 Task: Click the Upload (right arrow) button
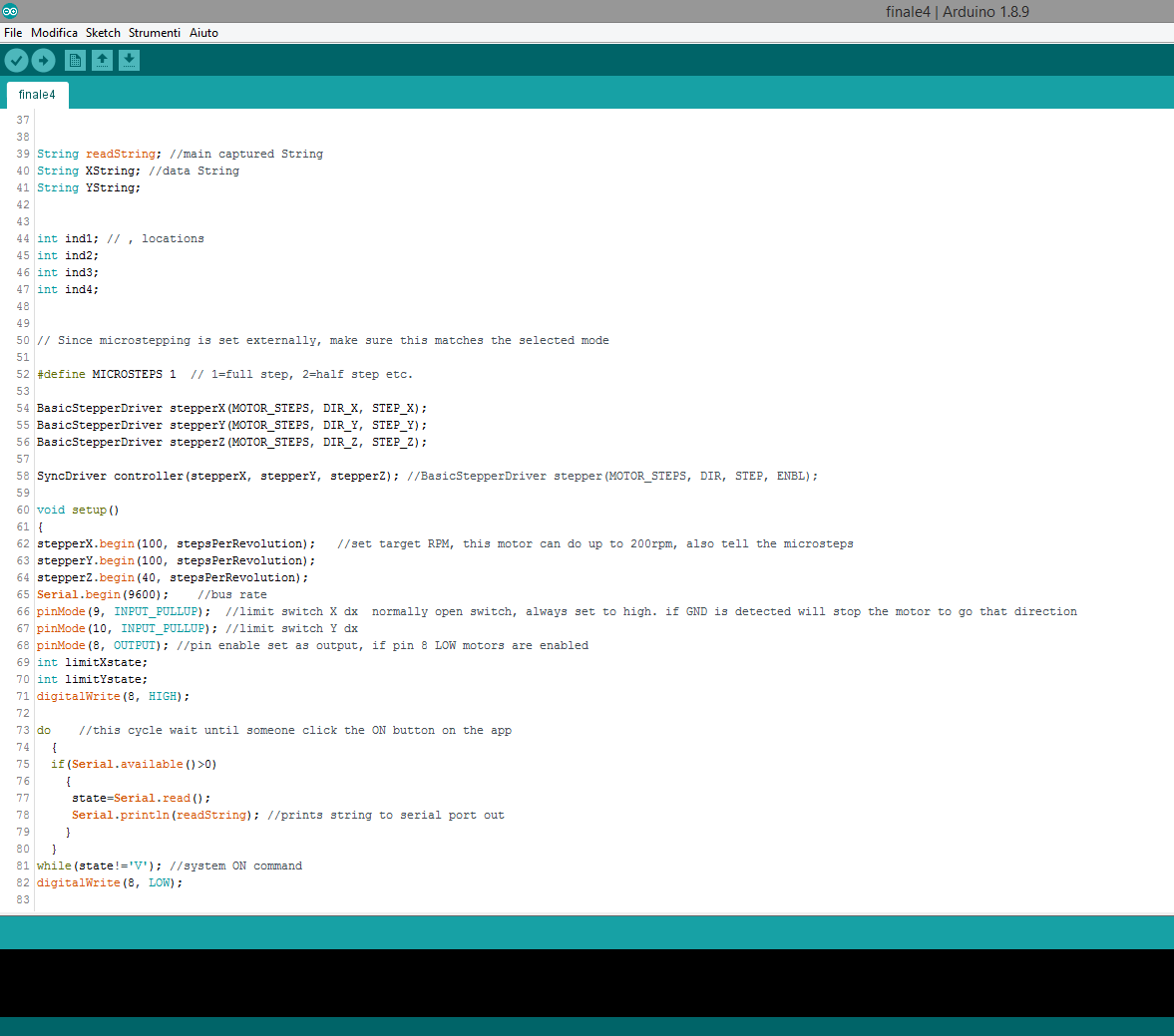(x=43, y=60)
